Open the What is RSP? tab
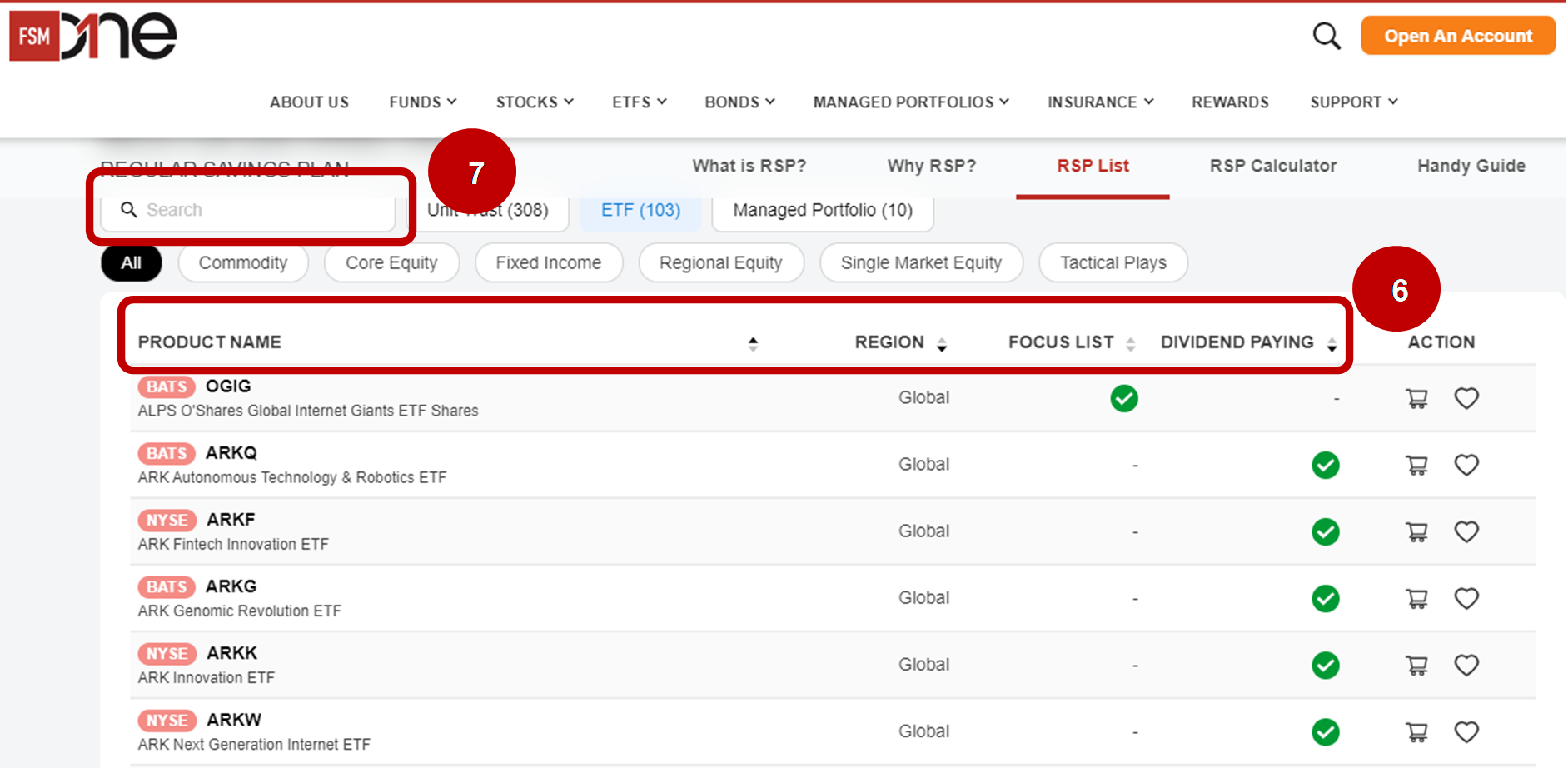This screenshot has width=1568, height=768. (749, 166)
